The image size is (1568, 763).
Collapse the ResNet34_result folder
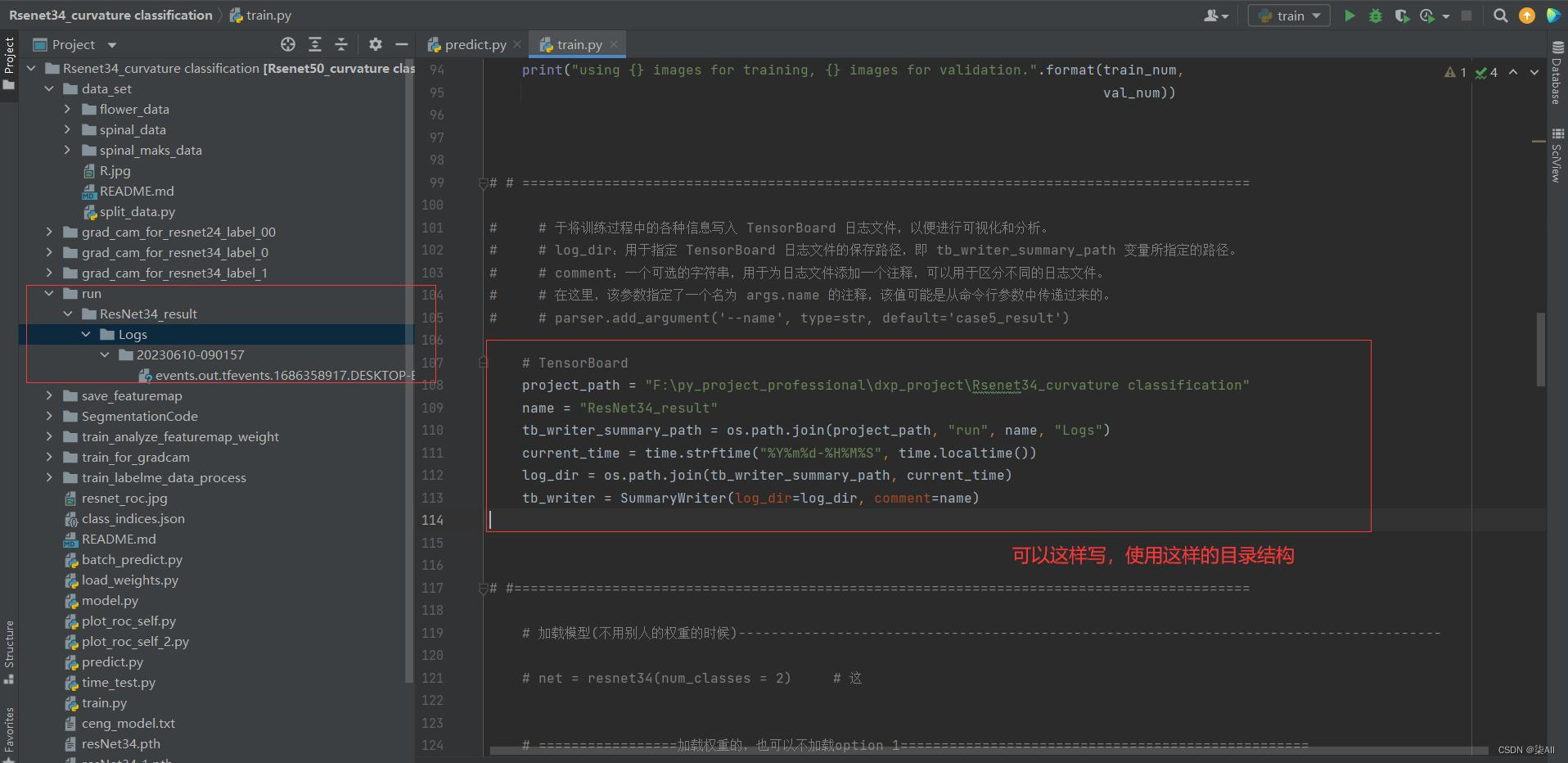(x=67, y=314)
